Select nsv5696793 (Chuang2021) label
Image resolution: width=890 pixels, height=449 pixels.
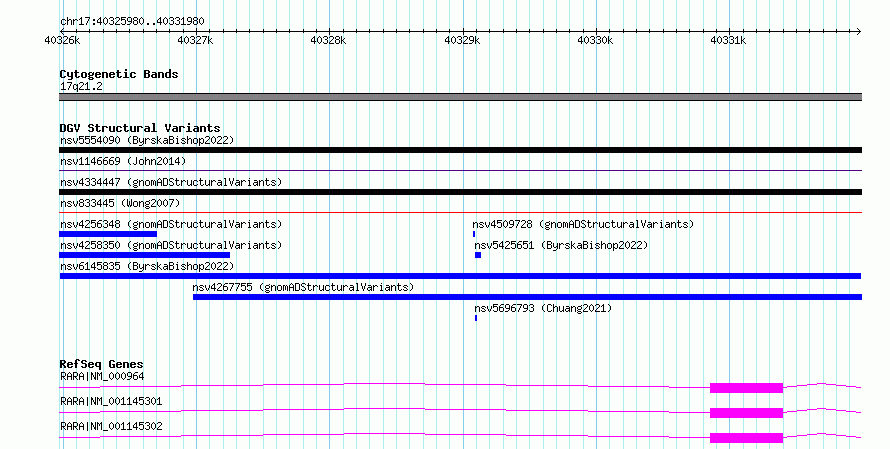(x=543, y=308)
